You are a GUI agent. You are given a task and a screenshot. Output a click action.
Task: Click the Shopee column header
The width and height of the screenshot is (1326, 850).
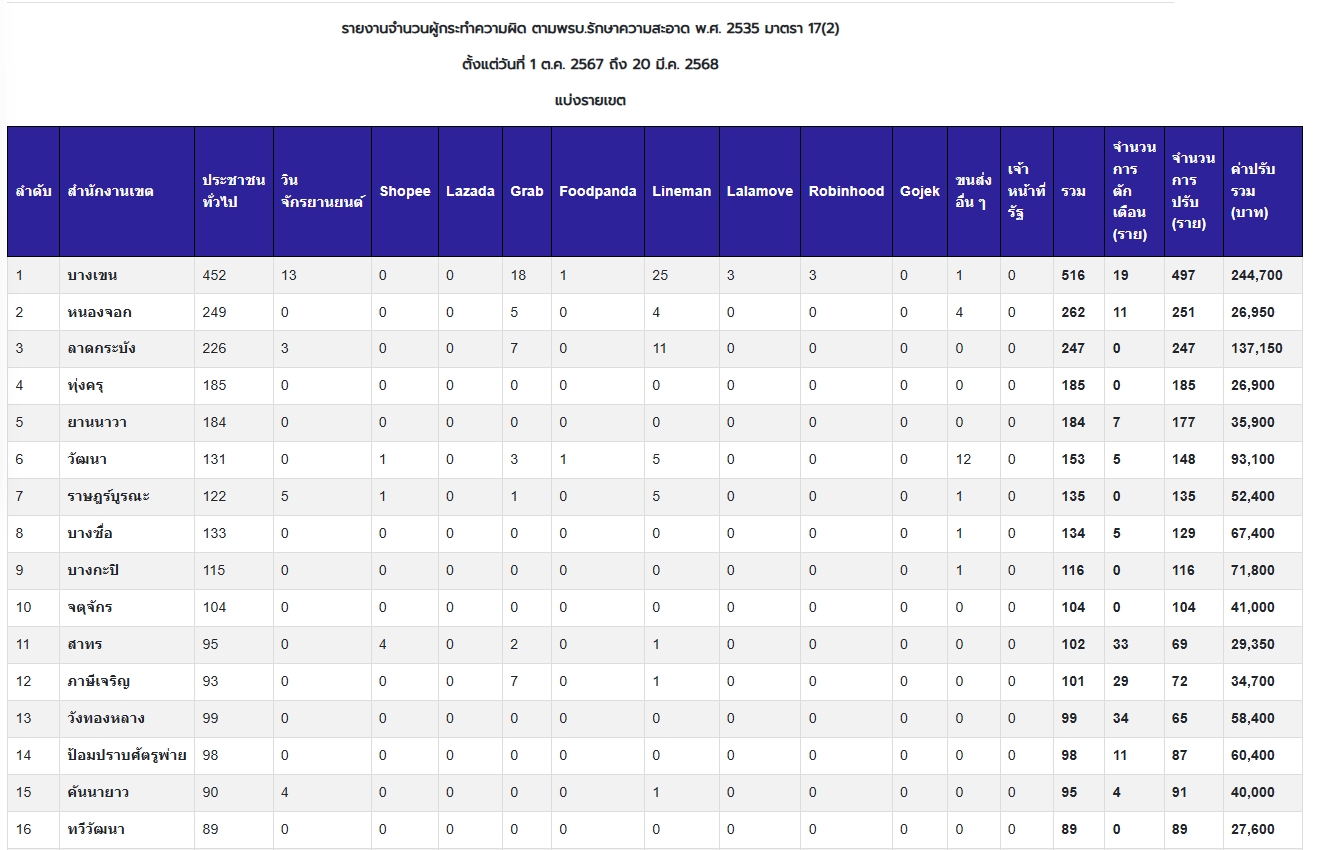coord(405,191)
